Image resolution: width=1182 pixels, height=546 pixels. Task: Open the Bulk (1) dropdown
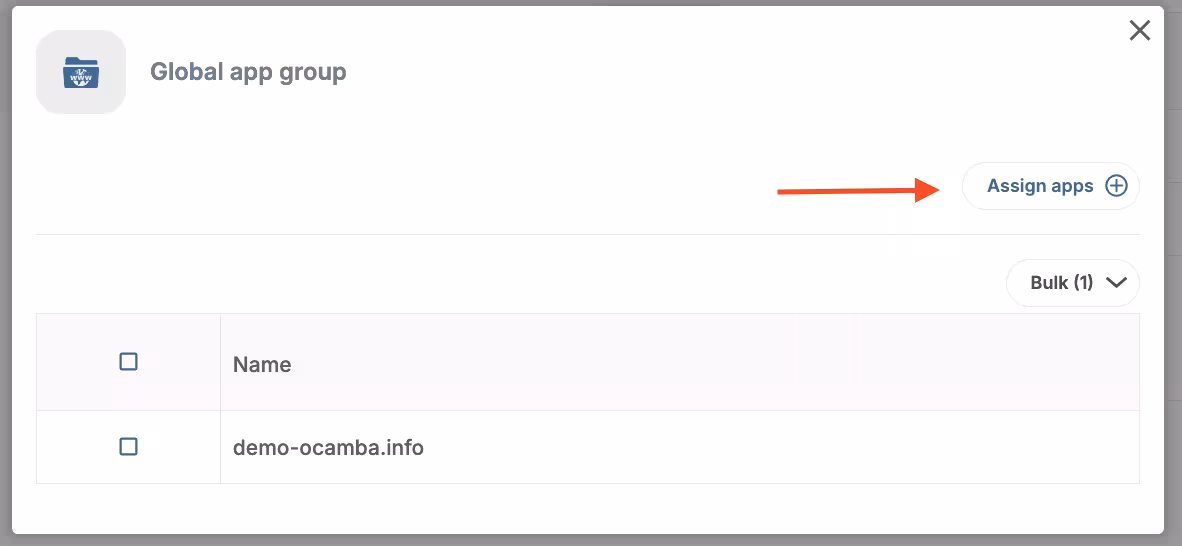[1072, 283]
